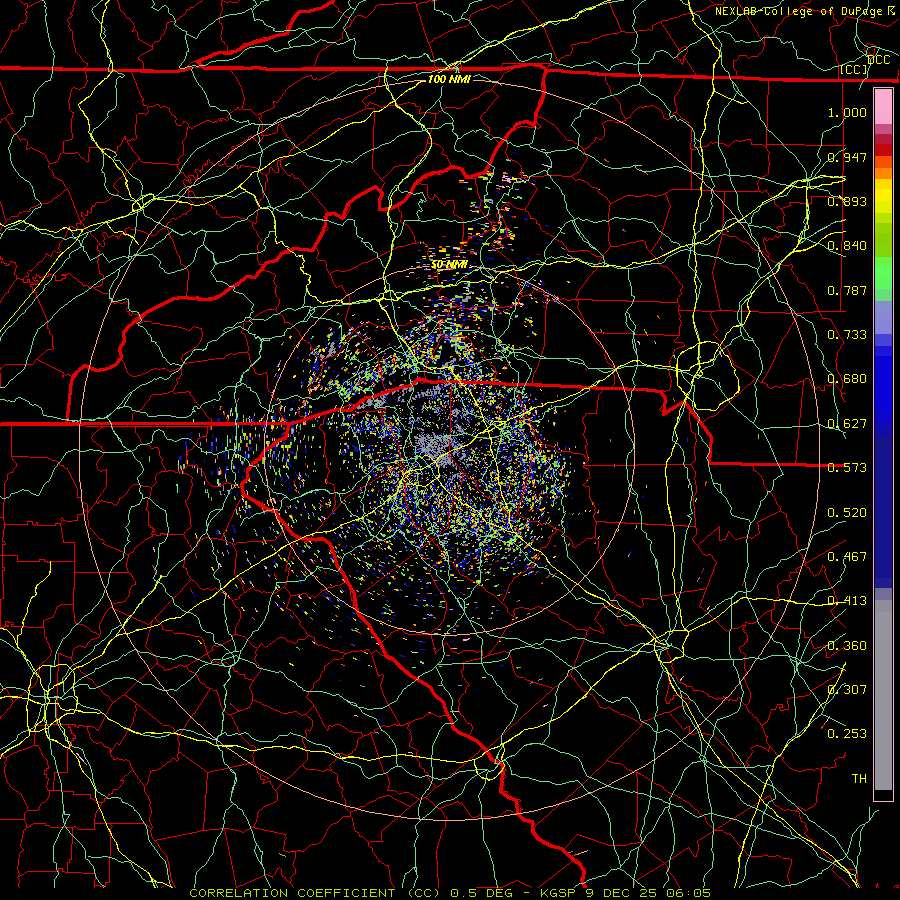The width and height of the screenshot is (900, 900).
Task: Select the 0.253 scale value
Action: [847, 734]
